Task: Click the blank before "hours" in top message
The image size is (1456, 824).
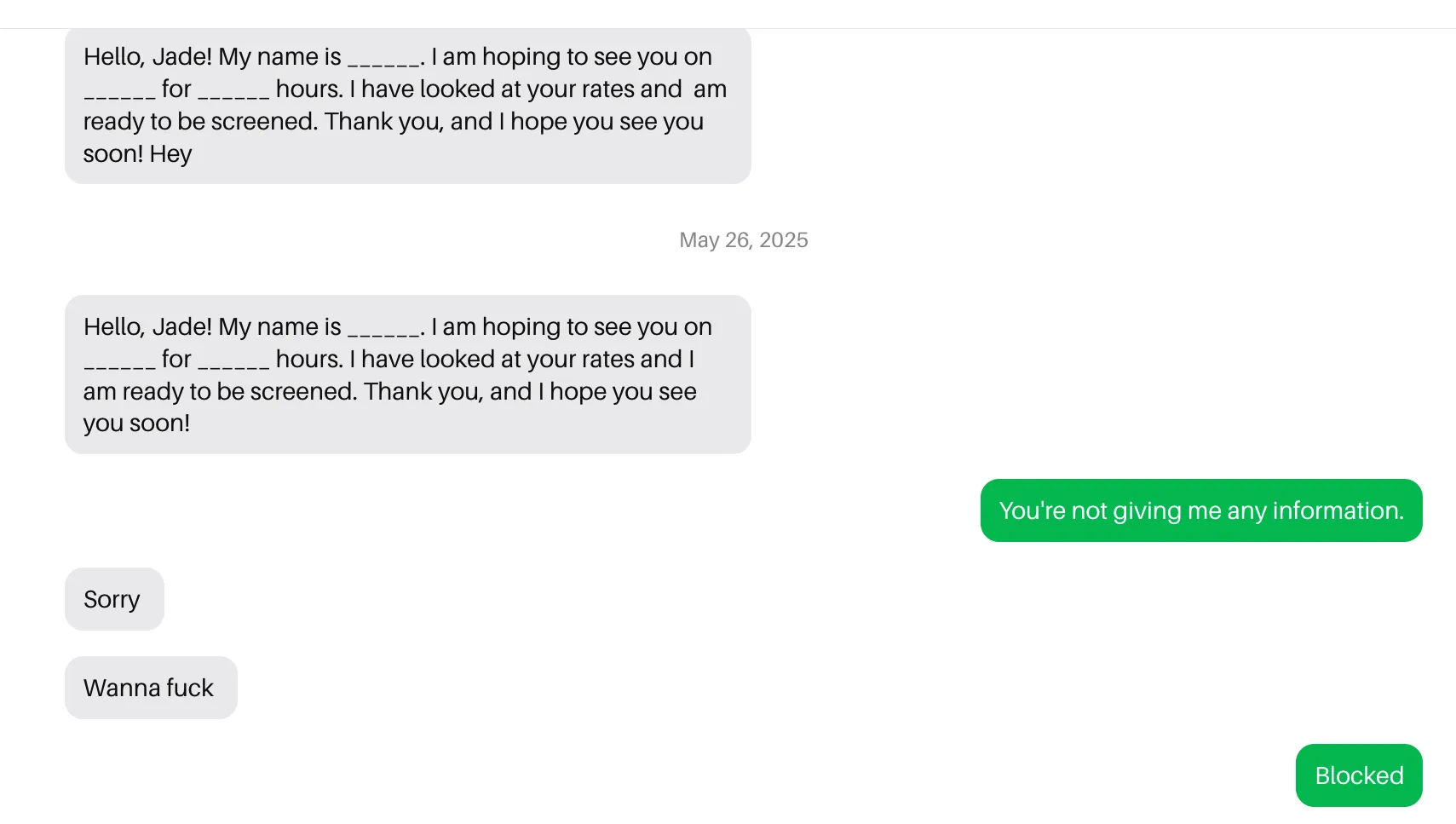Action: [x=233, y=91]
